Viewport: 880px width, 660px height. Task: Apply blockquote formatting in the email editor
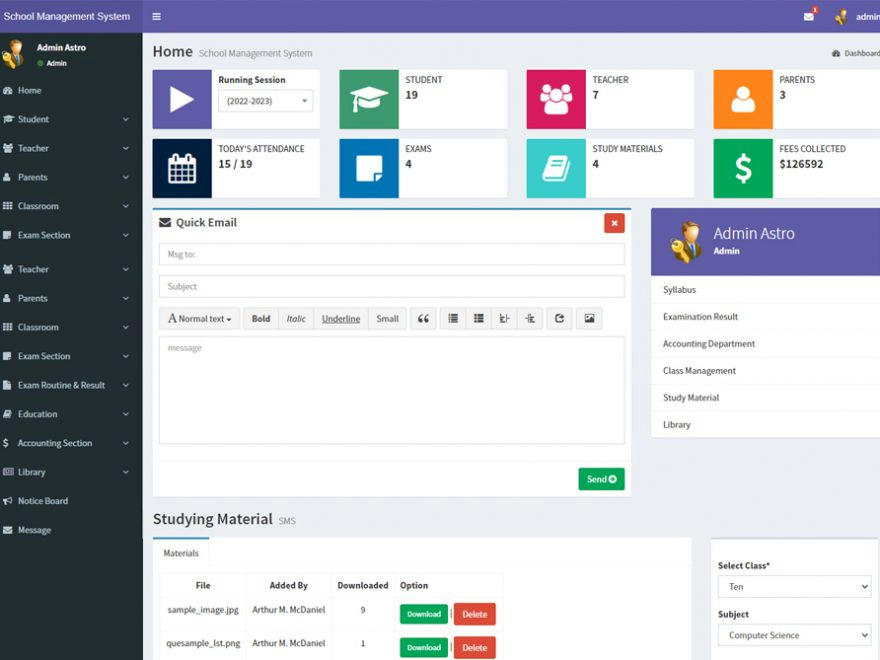coord(423,318)
